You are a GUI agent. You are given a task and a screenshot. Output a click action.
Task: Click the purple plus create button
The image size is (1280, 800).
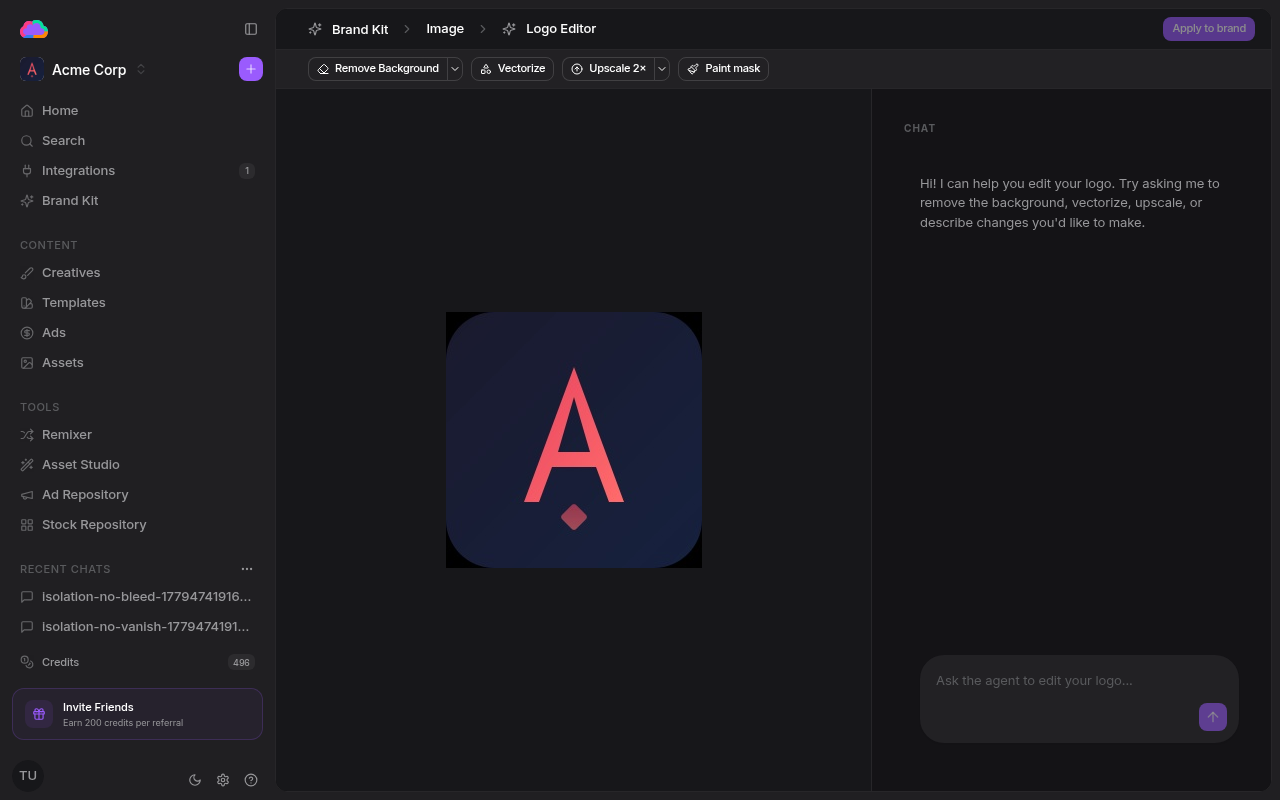(x=251, y=69)
